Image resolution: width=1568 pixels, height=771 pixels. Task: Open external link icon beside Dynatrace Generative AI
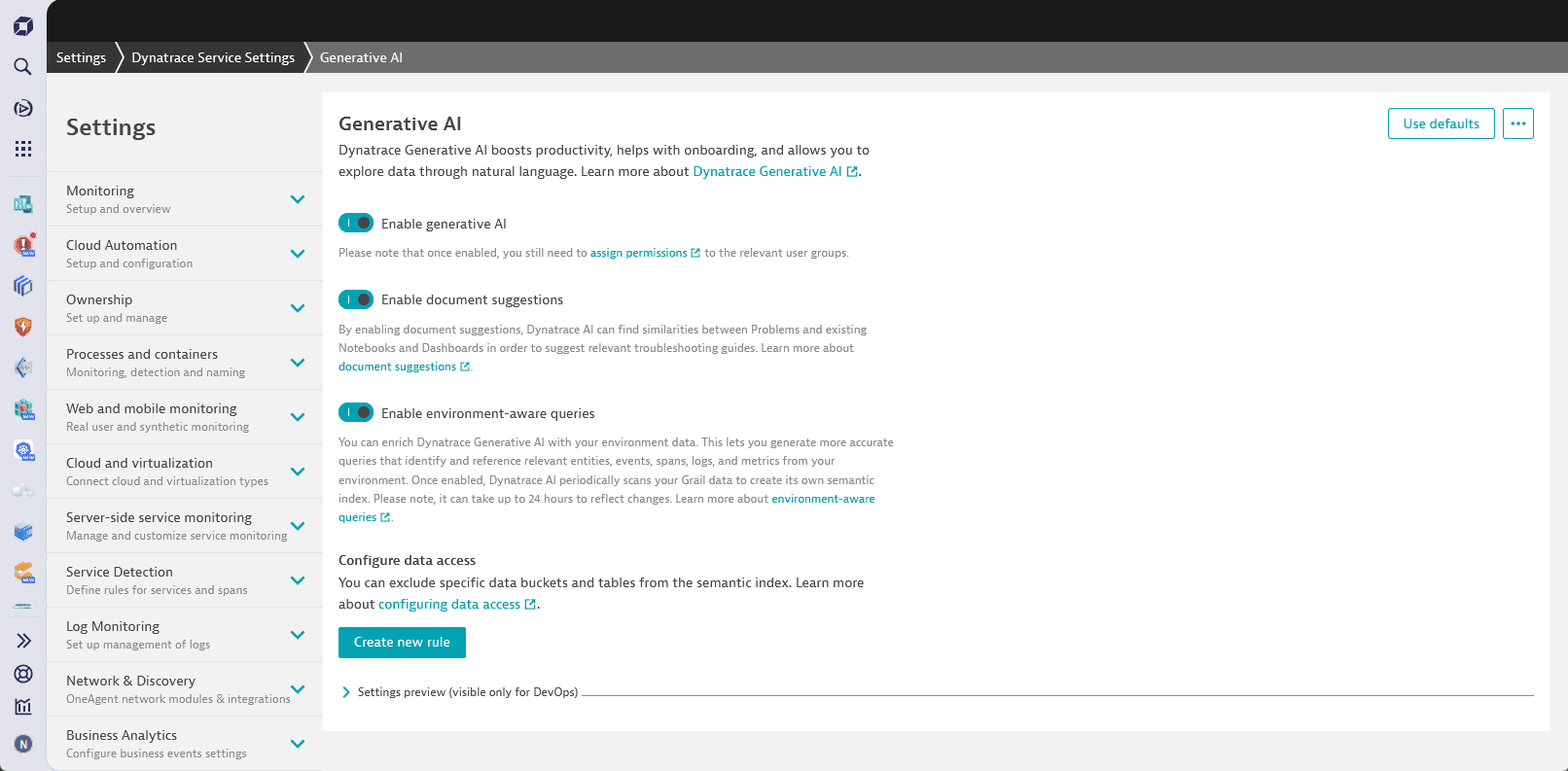click(852, 172)
